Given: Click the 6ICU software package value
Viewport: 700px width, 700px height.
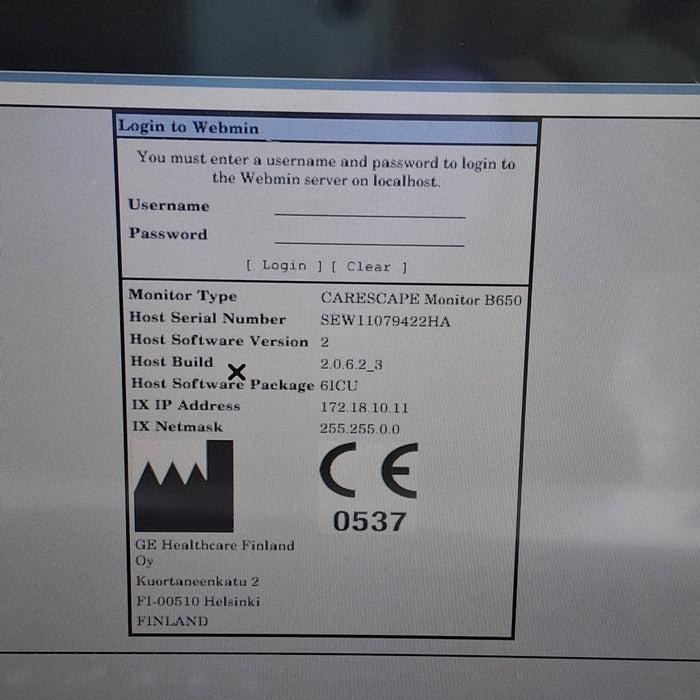Looking at the screenshot, I should (339, 385).
